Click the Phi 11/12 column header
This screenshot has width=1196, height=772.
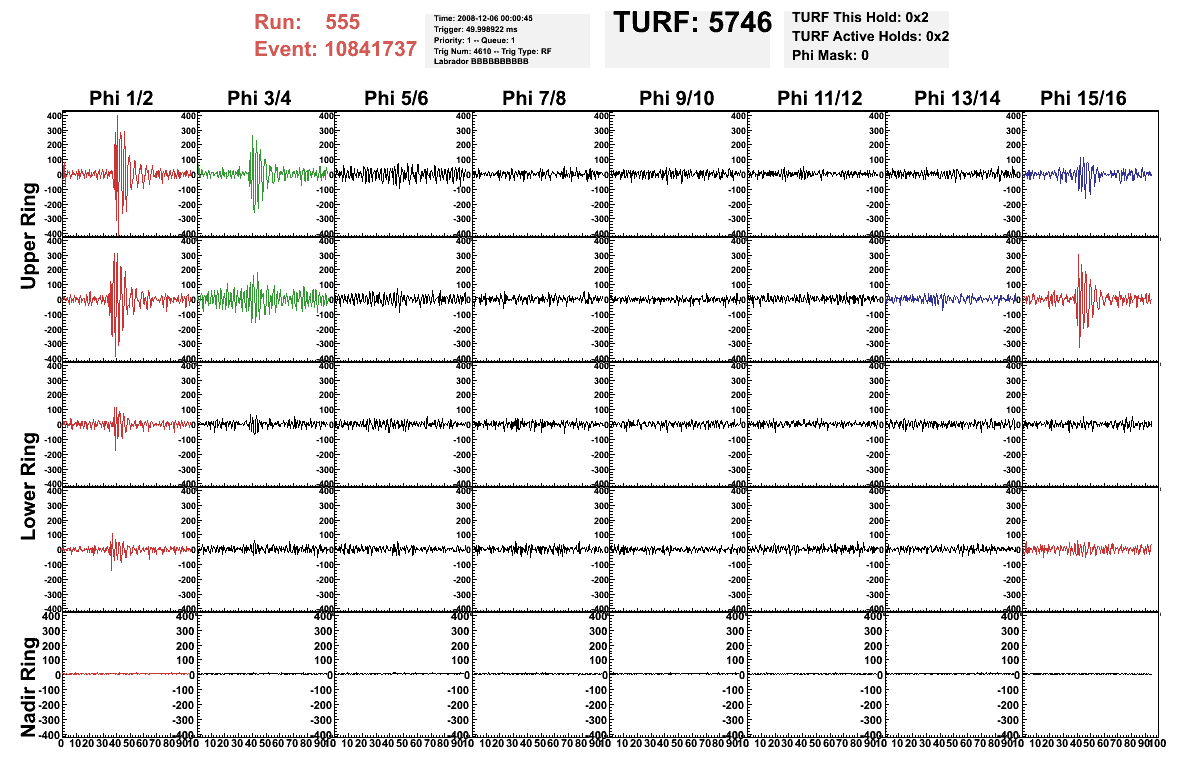click(x=820, y=98)
